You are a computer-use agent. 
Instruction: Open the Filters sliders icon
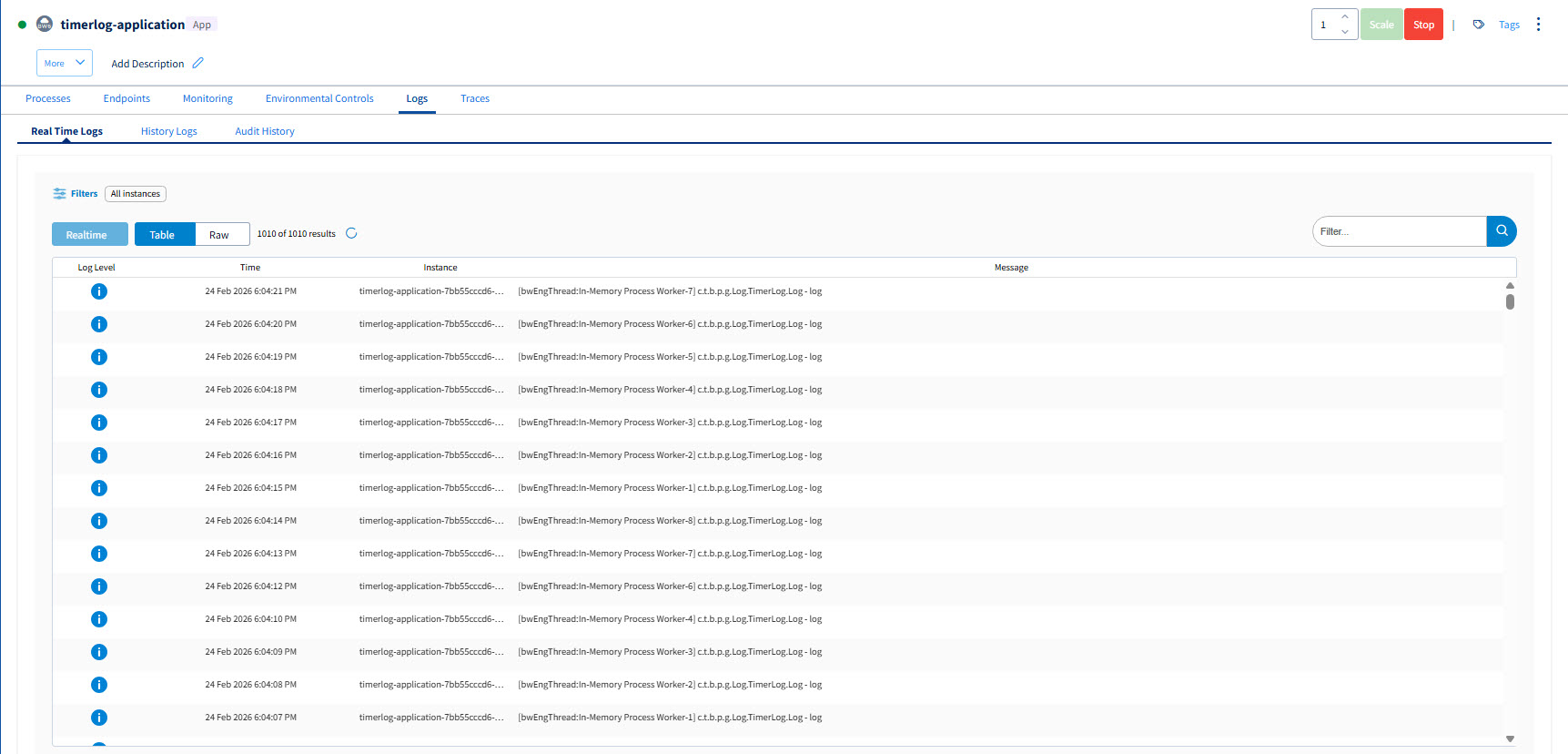pyautogui.click(x=60, y=193)
